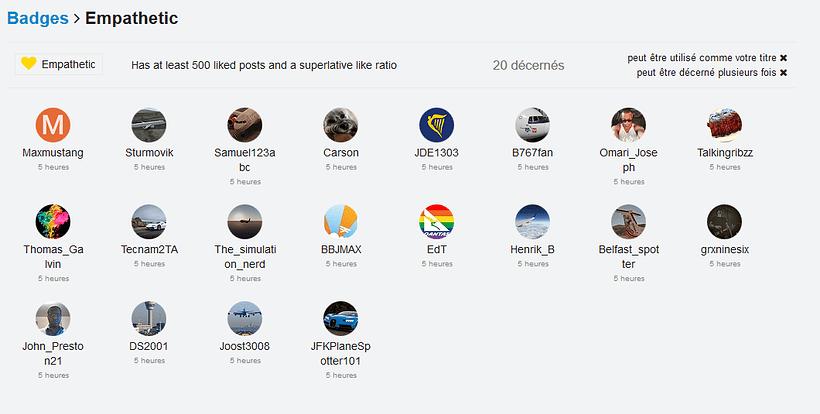Click the Samuel123abc username

[245, 160]
